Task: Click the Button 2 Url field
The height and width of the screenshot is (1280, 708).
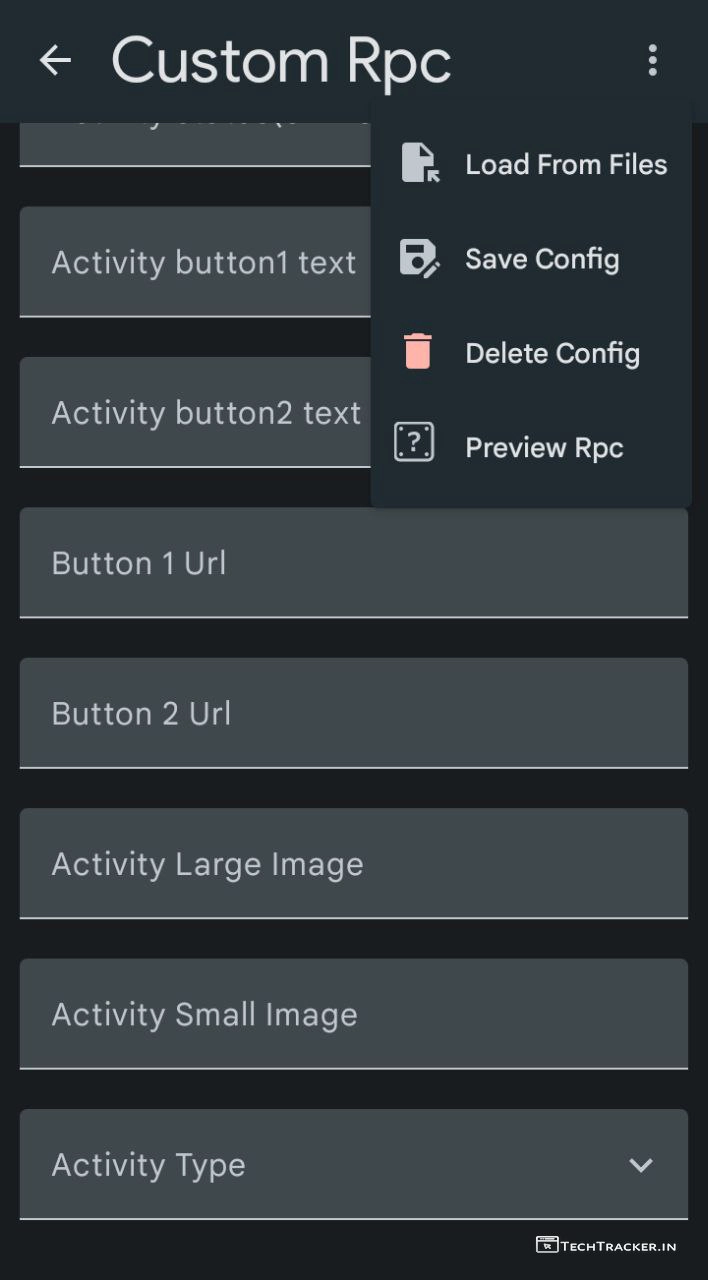Action: [x=353, y=713]
